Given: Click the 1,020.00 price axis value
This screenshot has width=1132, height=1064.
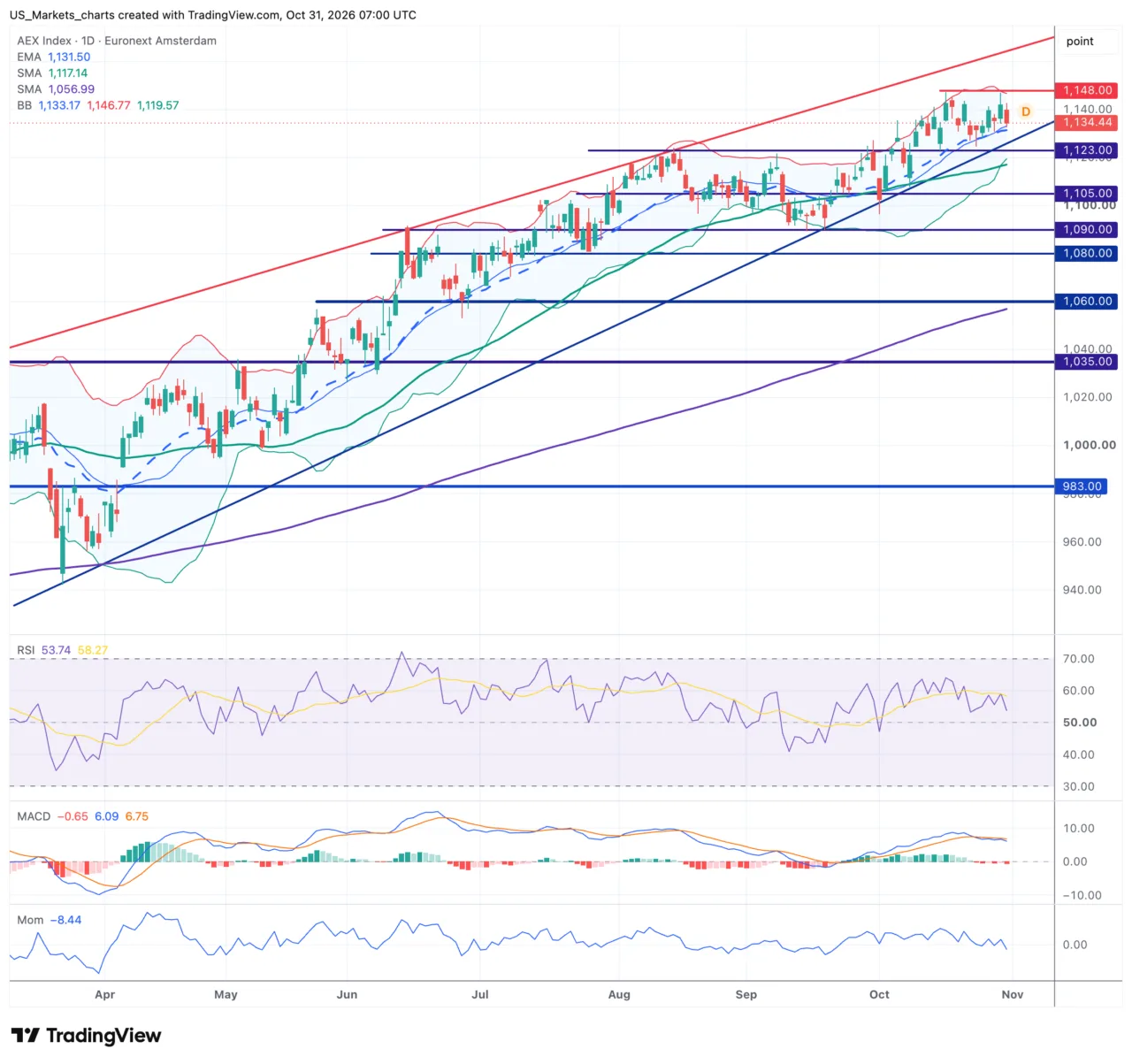Looking at the screenshot, I should click(x=1088, y=397).
